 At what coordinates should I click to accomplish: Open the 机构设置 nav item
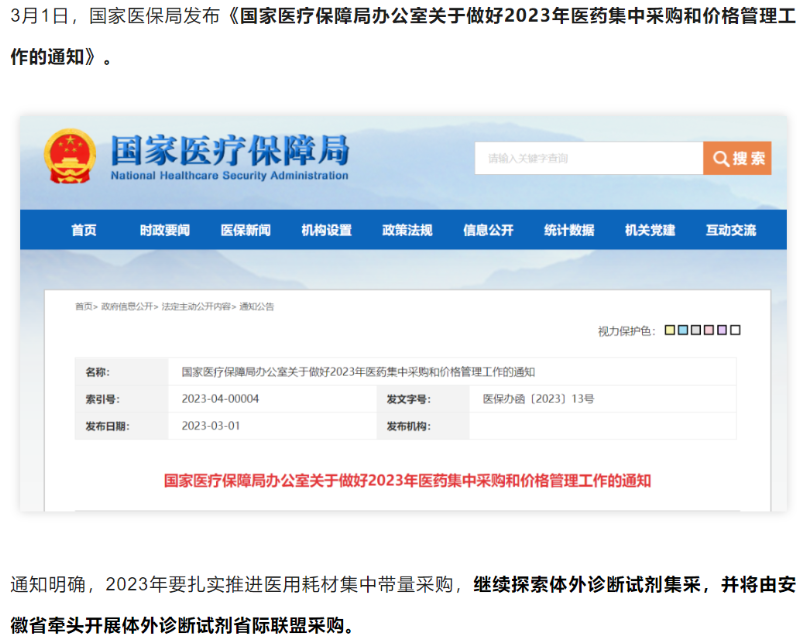click(x=326, y=230)
